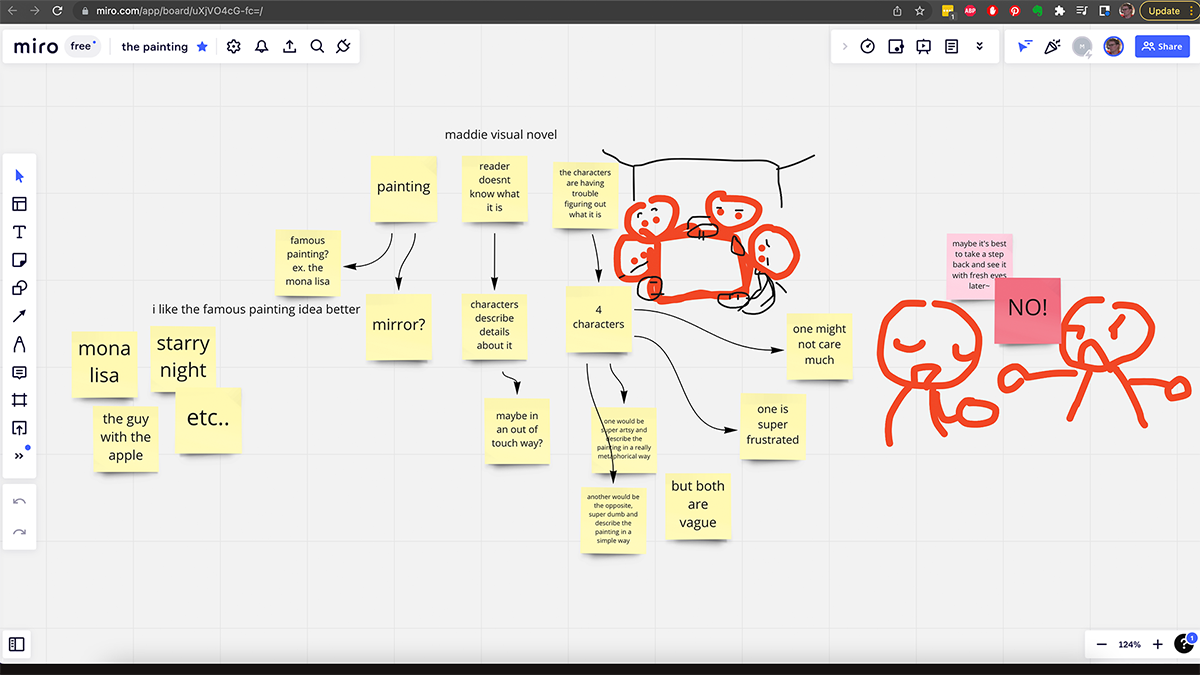
Task: Select the Shapes tool
Action: coord(19,288)
